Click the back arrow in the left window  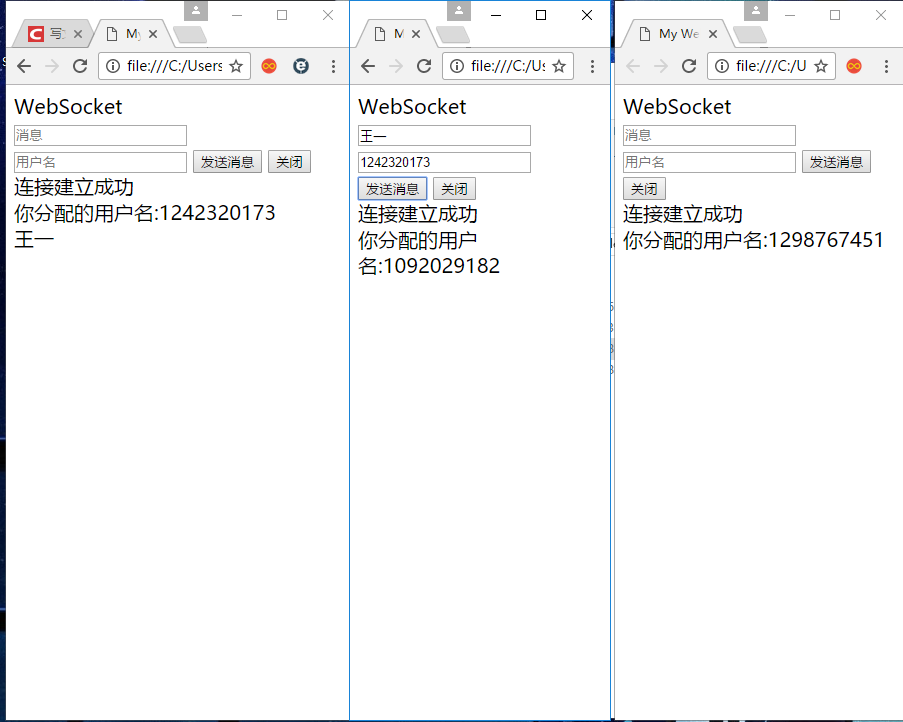point(24,66)
